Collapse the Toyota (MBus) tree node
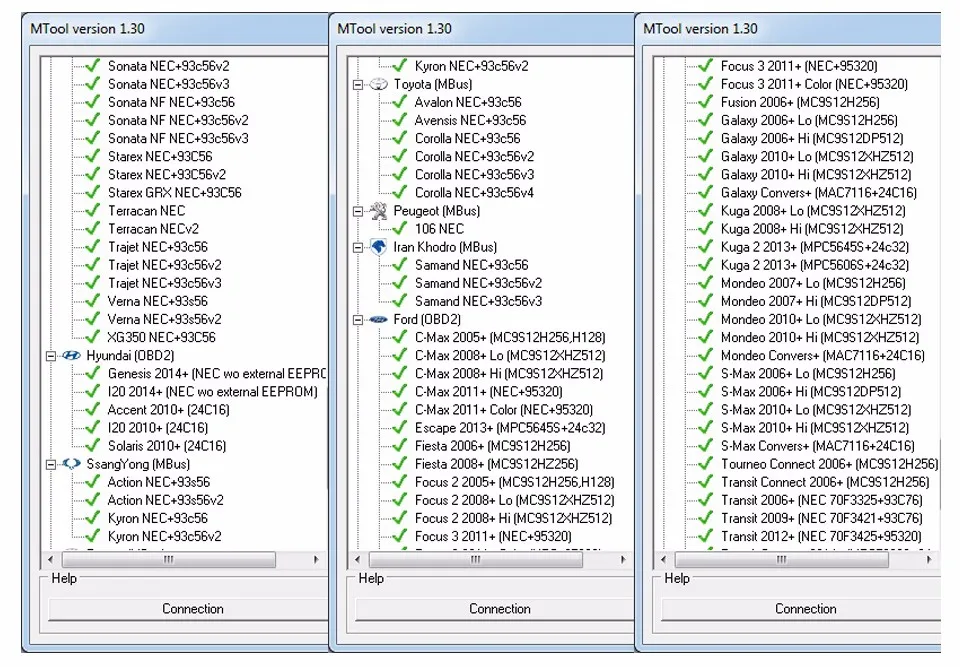Image resolution: width=960 pixels, height=667 pixels. tap(358, 85)
